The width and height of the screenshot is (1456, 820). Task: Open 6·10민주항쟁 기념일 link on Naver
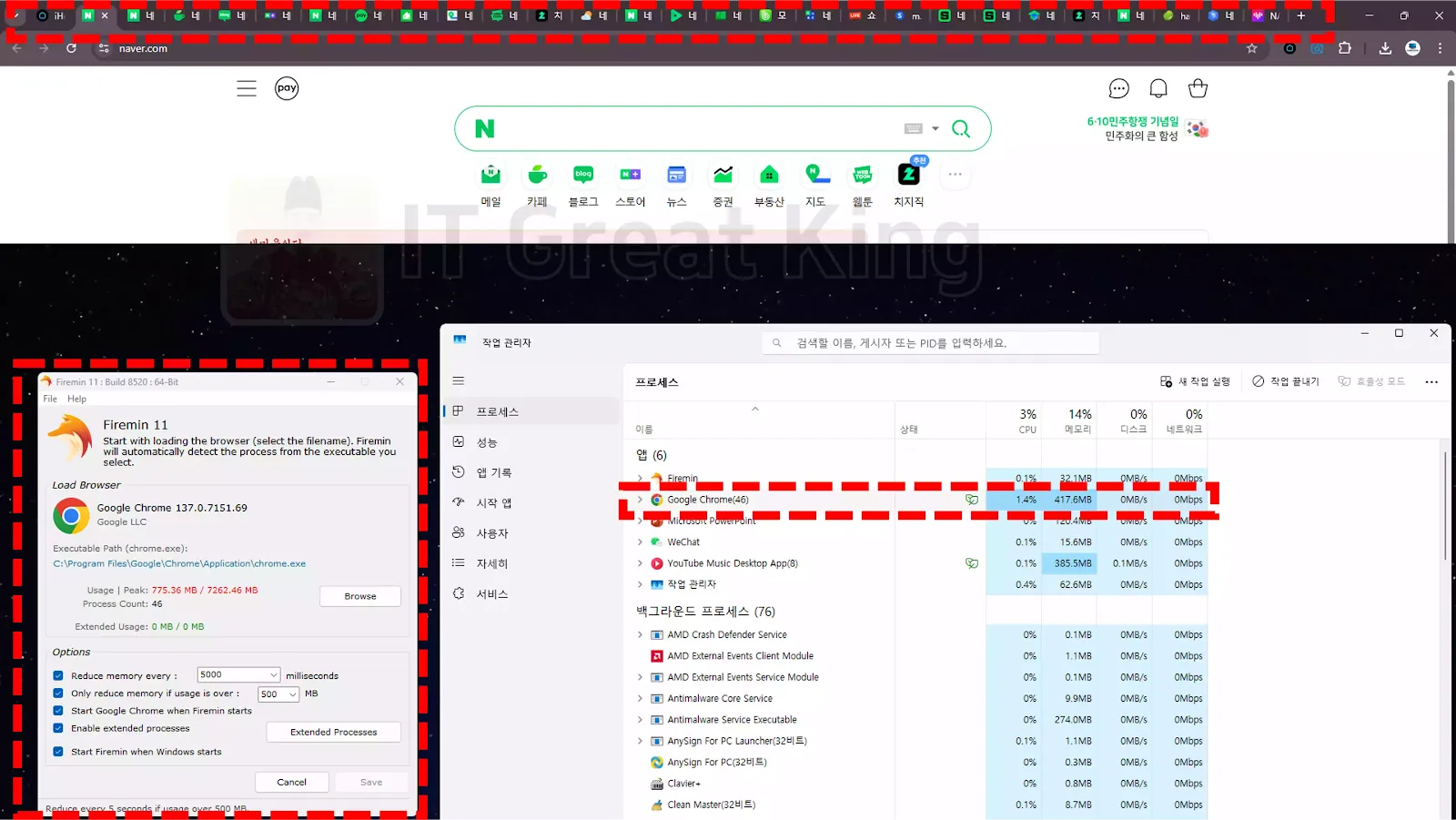1133,121
